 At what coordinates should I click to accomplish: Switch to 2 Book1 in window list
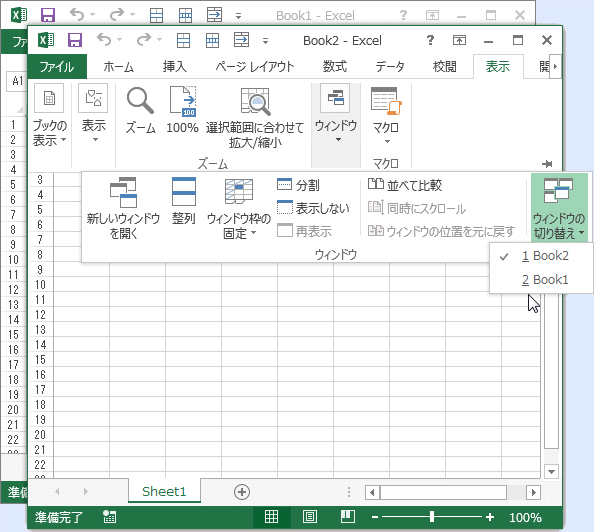541,280
